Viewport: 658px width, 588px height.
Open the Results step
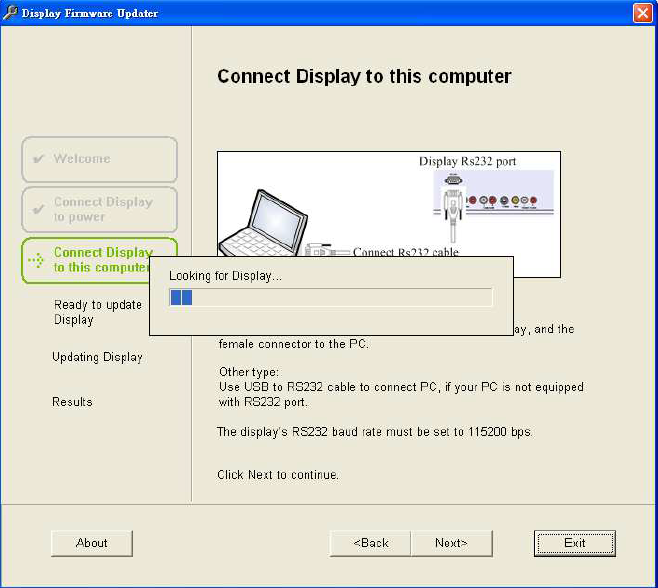click(72, 402)
